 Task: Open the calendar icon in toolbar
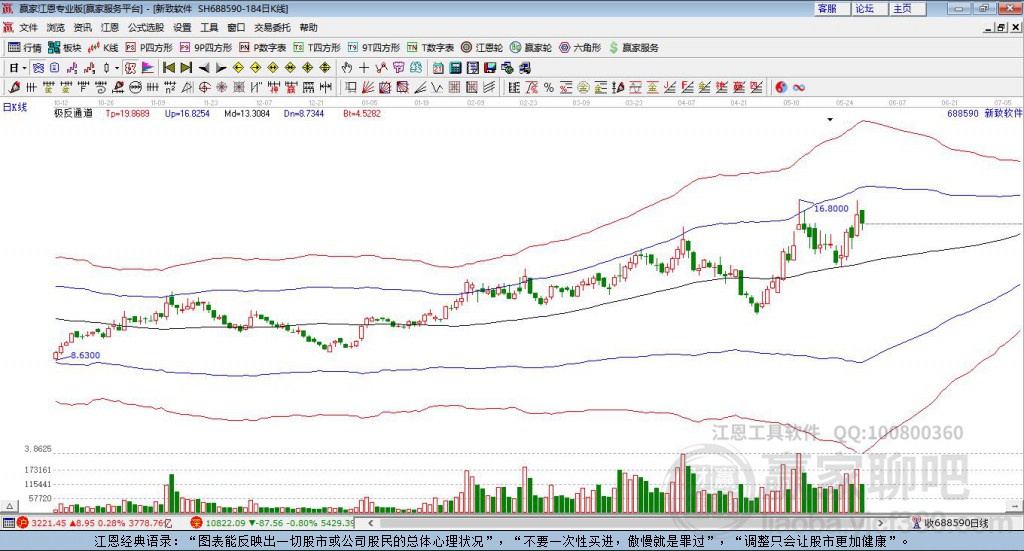click(x=438, y=68)
